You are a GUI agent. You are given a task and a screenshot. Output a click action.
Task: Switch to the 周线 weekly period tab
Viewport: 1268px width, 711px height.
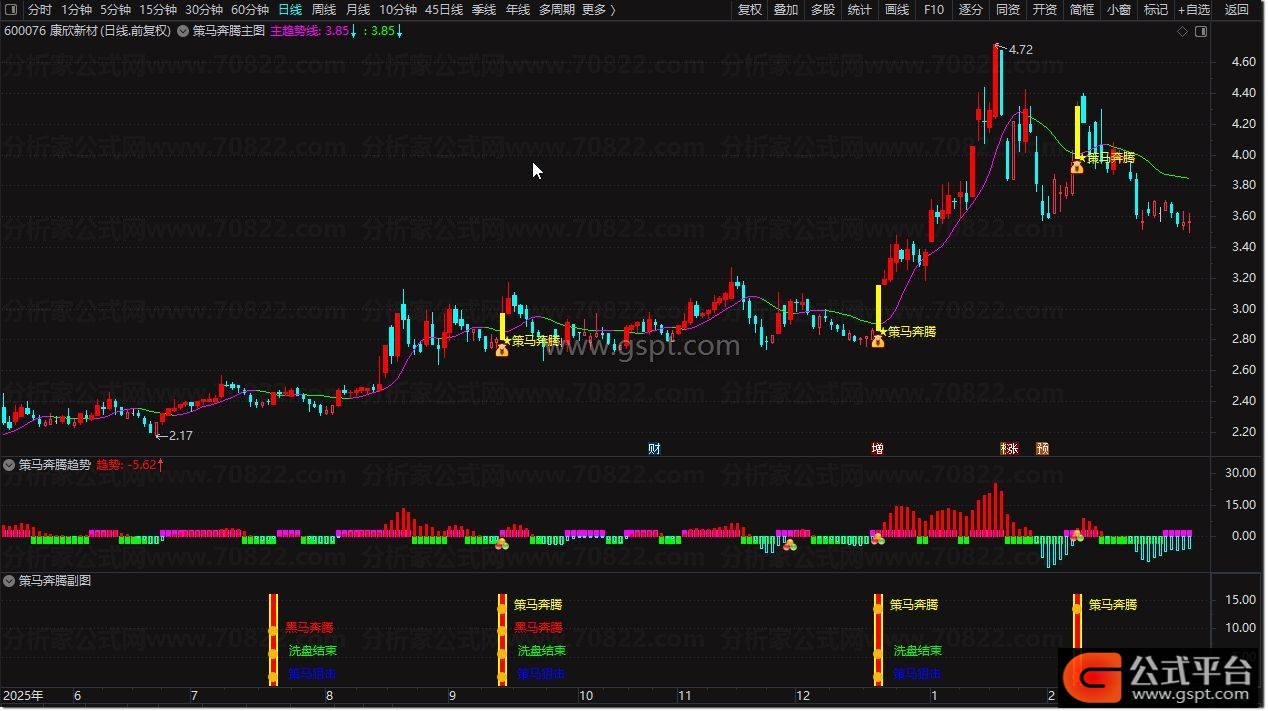[324, 10]
